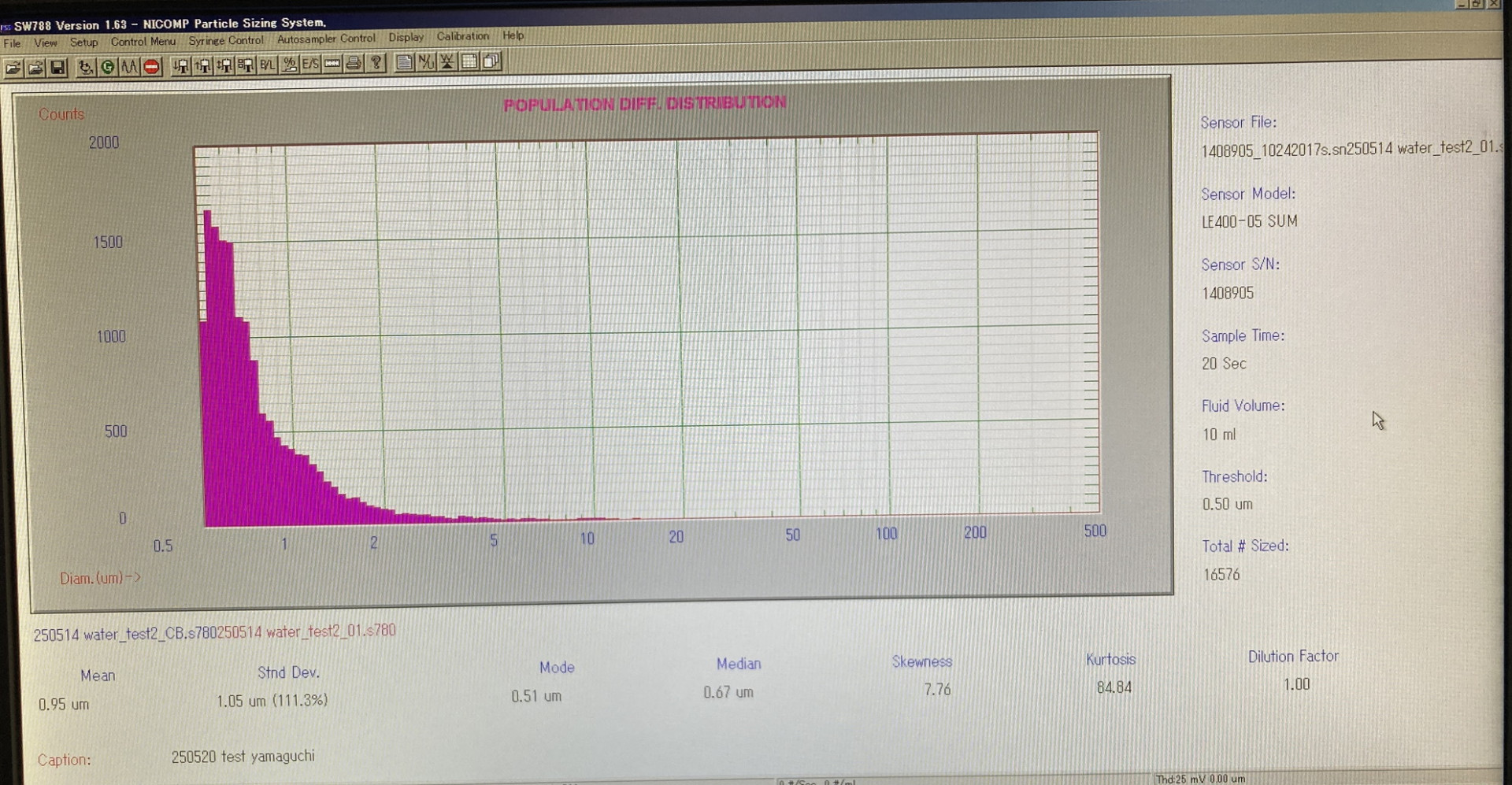Click the question mark help icon
Screen dimensions: 1512x785
coord(376,63)
